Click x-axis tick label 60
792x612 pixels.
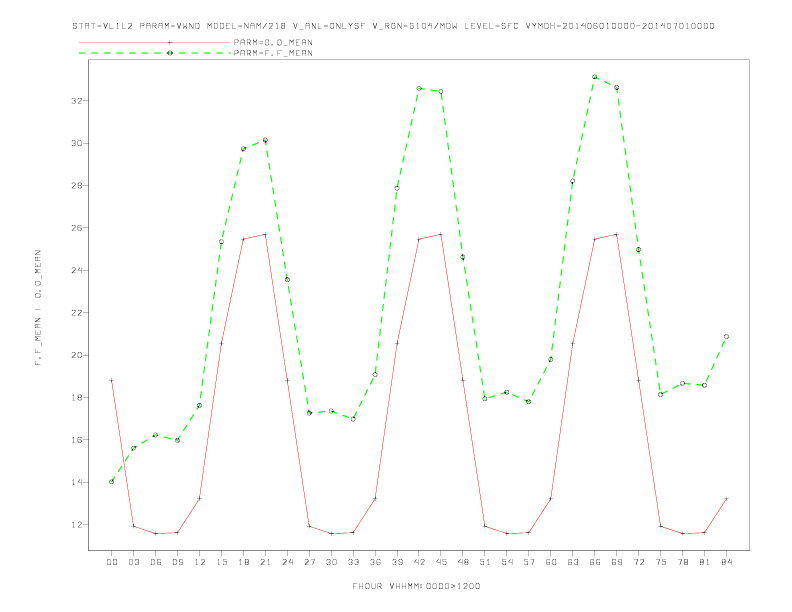pyautogui.click(x=551, y=562)
